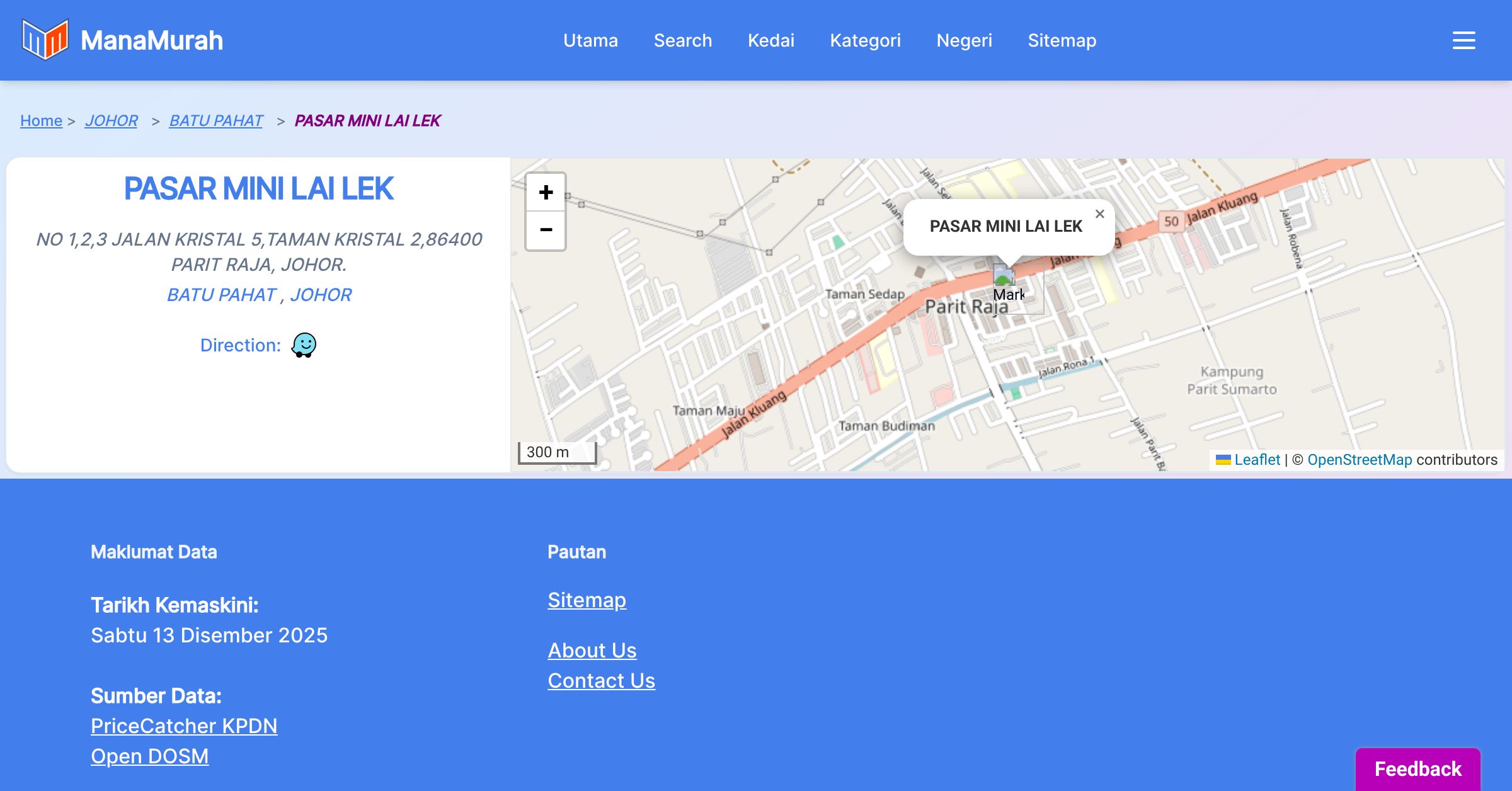Open Waze directions icon
The height and width of the screenshot is (791, 1512).
click(304, 345)
